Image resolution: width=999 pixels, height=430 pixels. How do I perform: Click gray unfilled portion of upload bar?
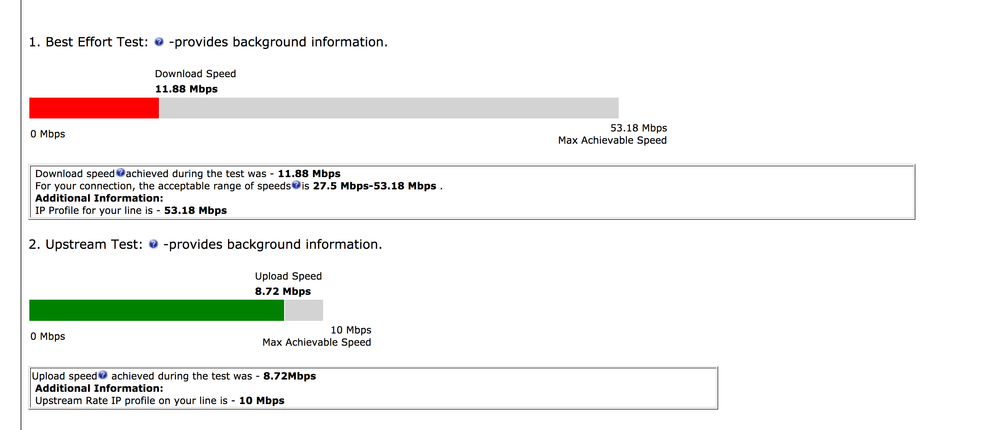(x=303, y=310)
